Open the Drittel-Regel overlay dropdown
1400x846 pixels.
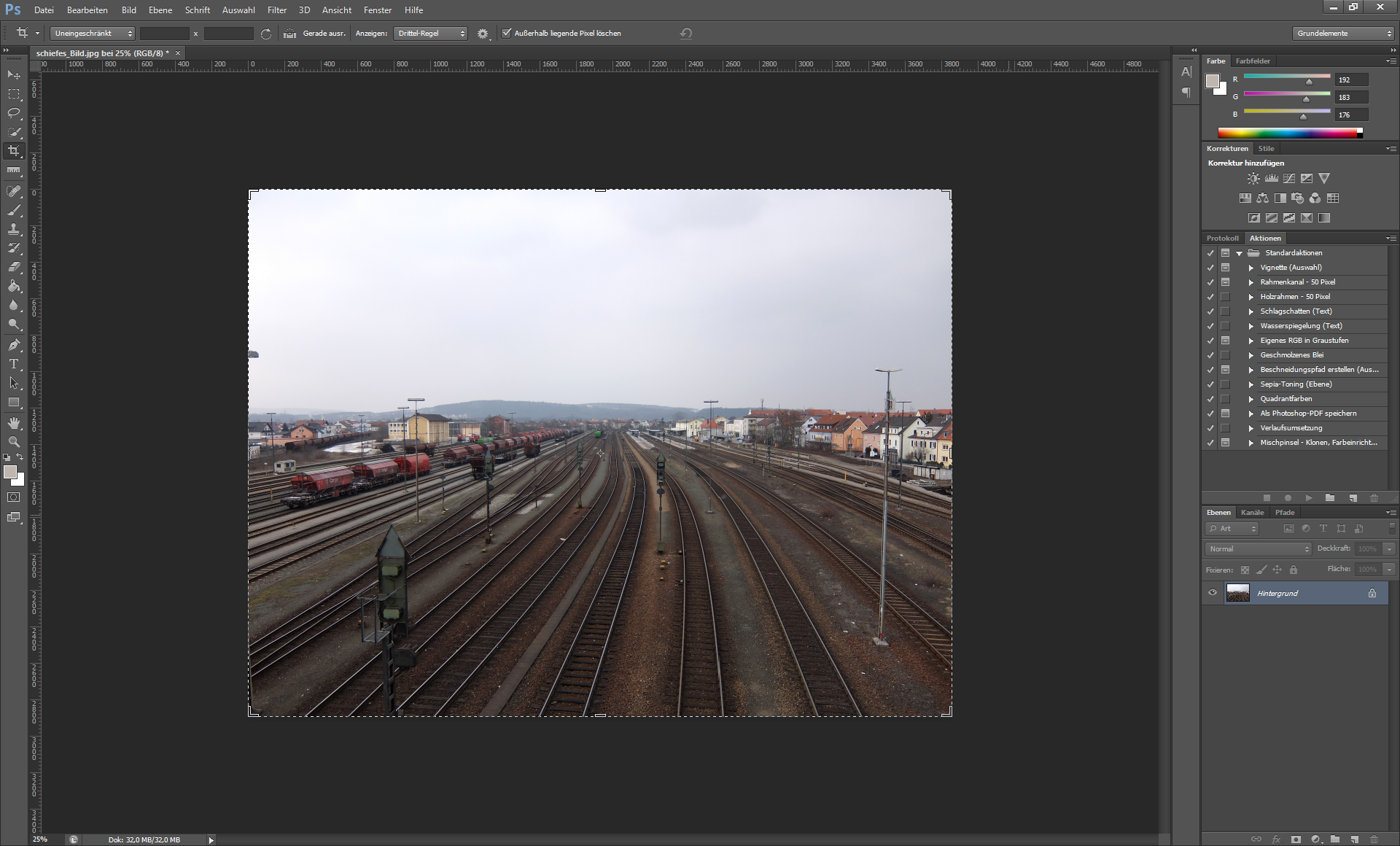(x=430, y=34)
